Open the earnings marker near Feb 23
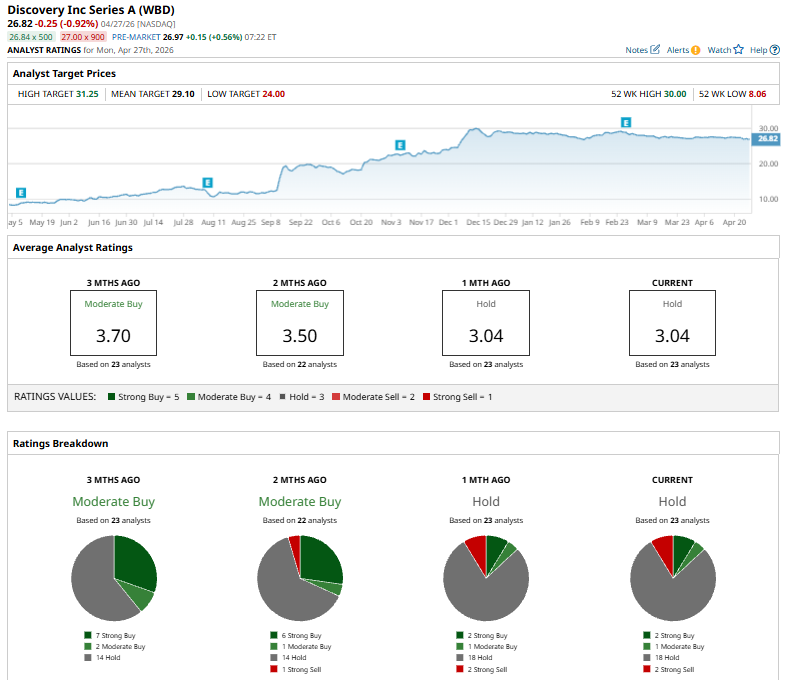The image size is (787, 680). tap(626, 123)
